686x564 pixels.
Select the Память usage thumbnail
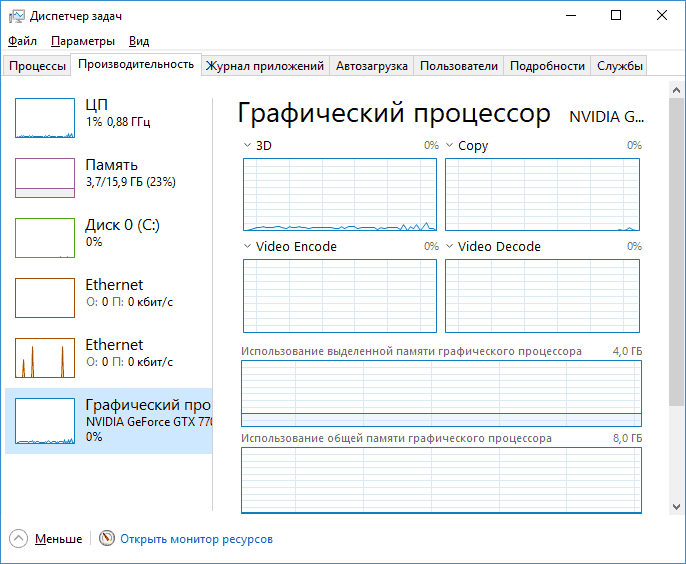[x=45, y=178]
